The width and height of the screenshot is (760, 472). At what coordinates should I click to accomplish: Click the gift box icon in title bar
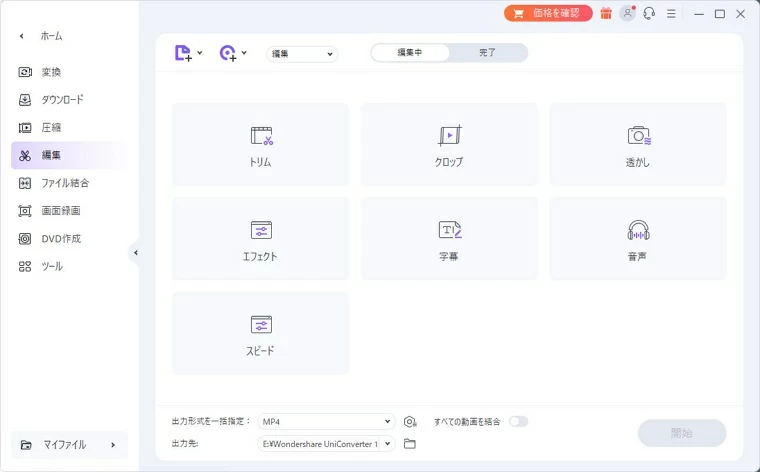click(606, 13)
